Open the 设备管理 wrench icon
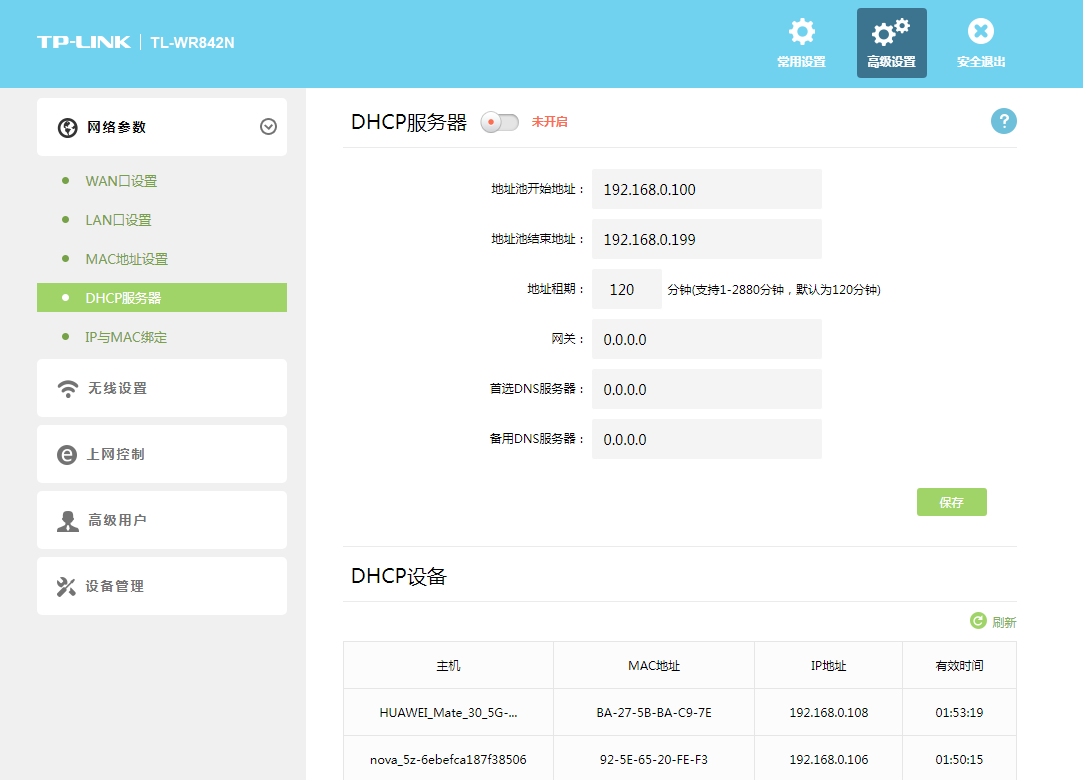 [67, 585]
